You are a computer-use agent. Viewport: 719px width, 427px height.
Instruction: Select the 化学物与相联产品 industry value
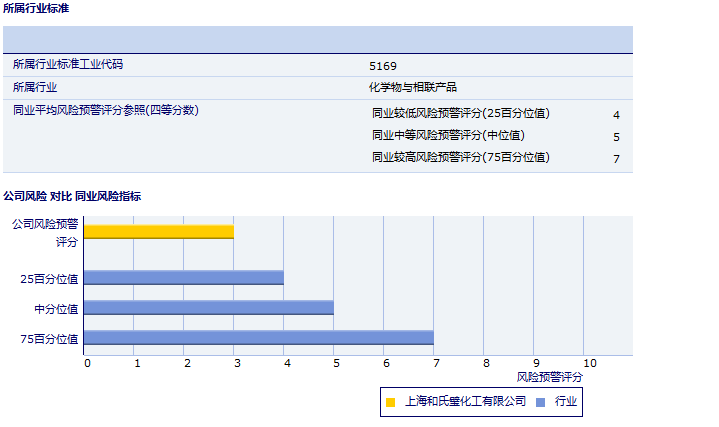tap(413, 88)
